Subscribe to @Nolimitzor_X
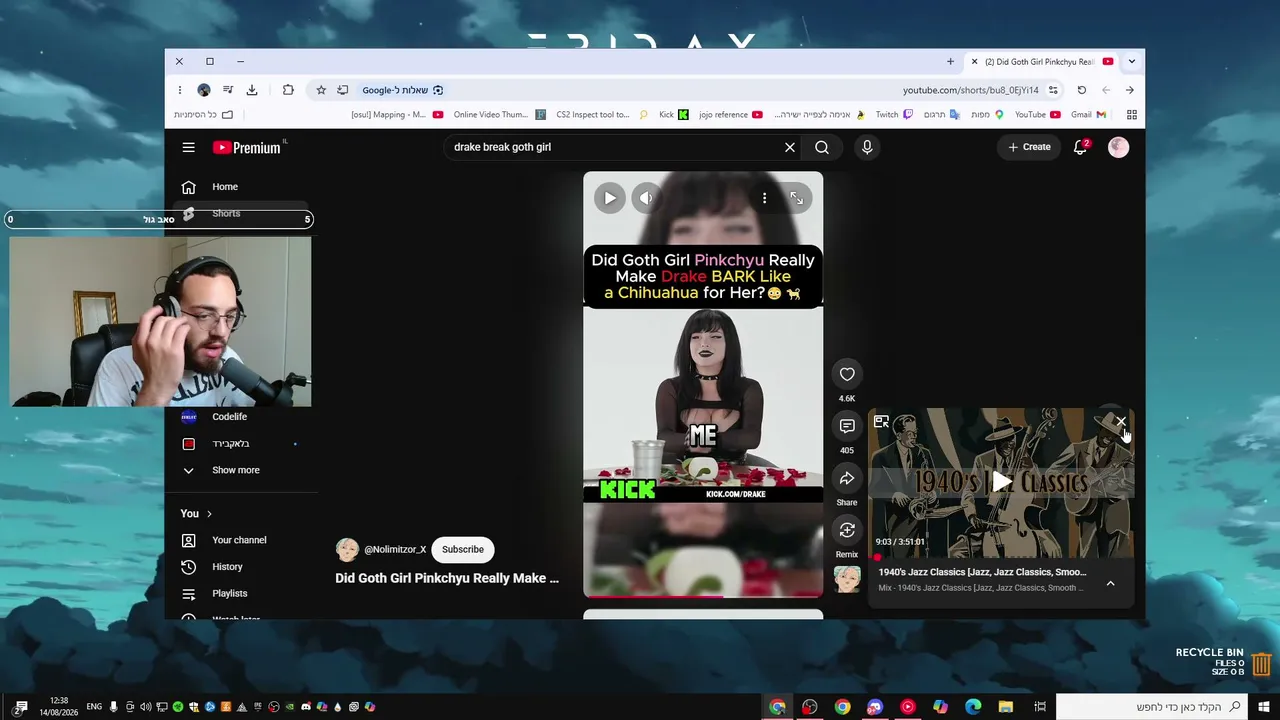Image resolution: width=1280 pixels, height=720 pixels. [463, 549]
